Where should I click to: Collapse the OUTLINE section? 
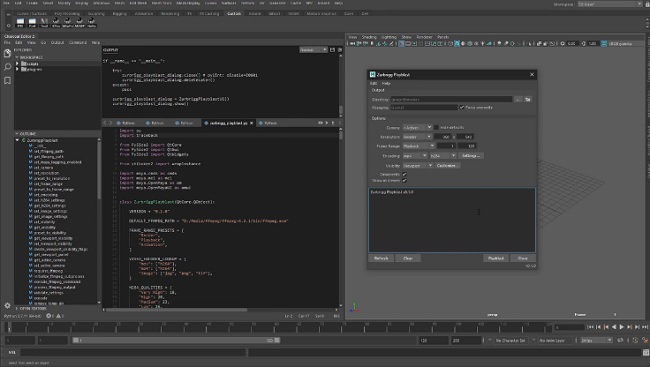(x=17, y=134)
